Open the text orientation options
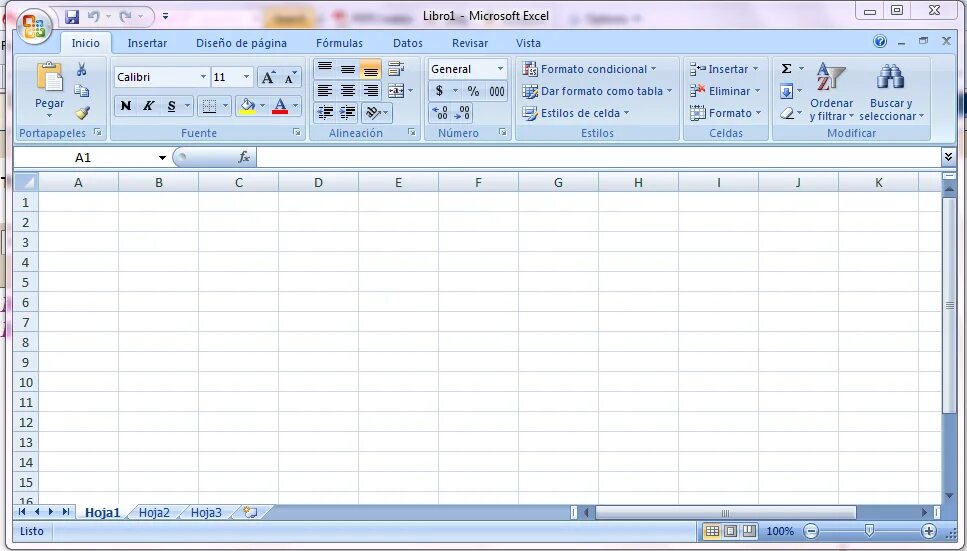967x551 pixels. click(x=376, y=112)
